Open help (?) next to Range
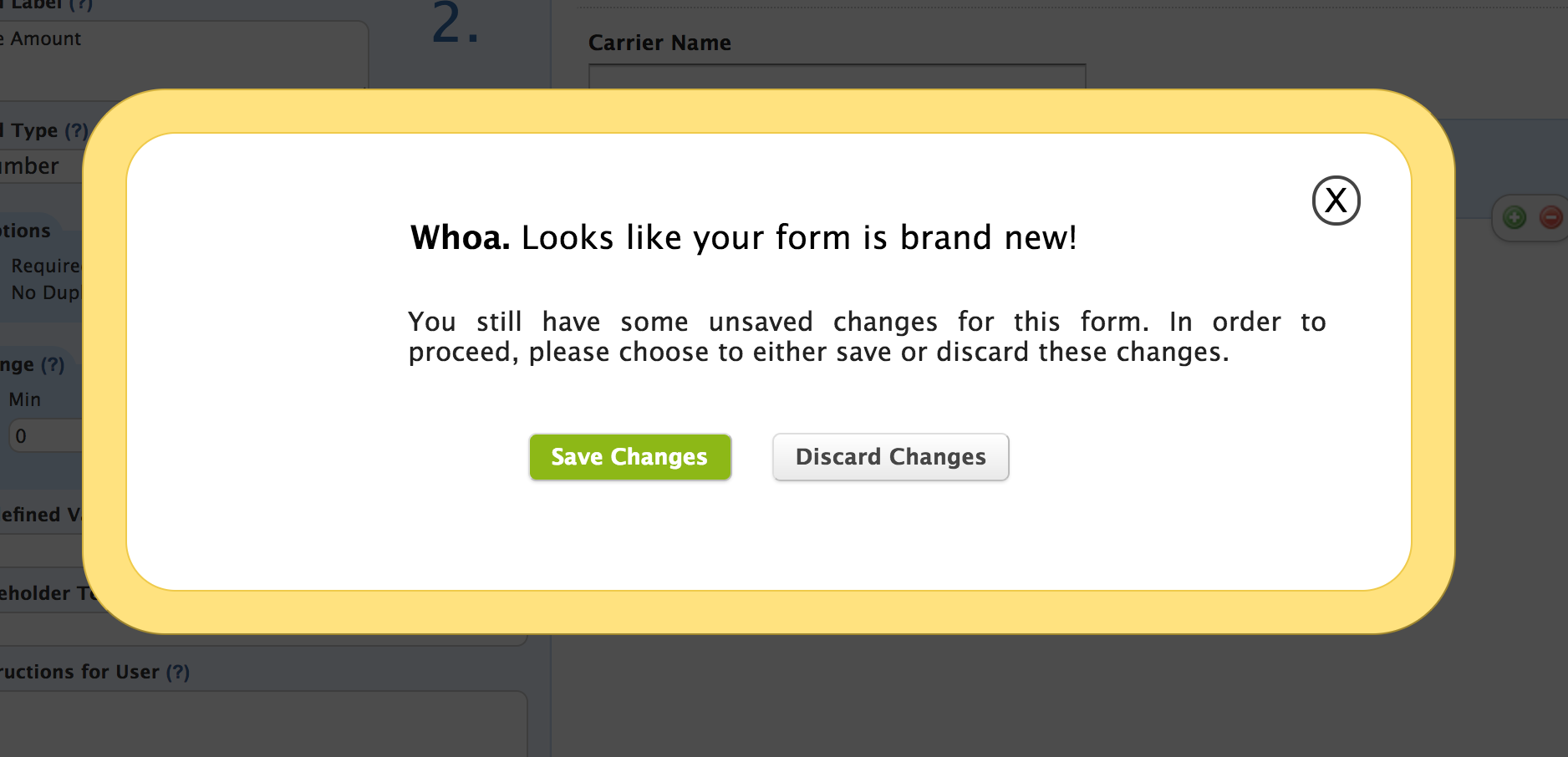This screenshot has width=1568, height=757. point(53,364)
